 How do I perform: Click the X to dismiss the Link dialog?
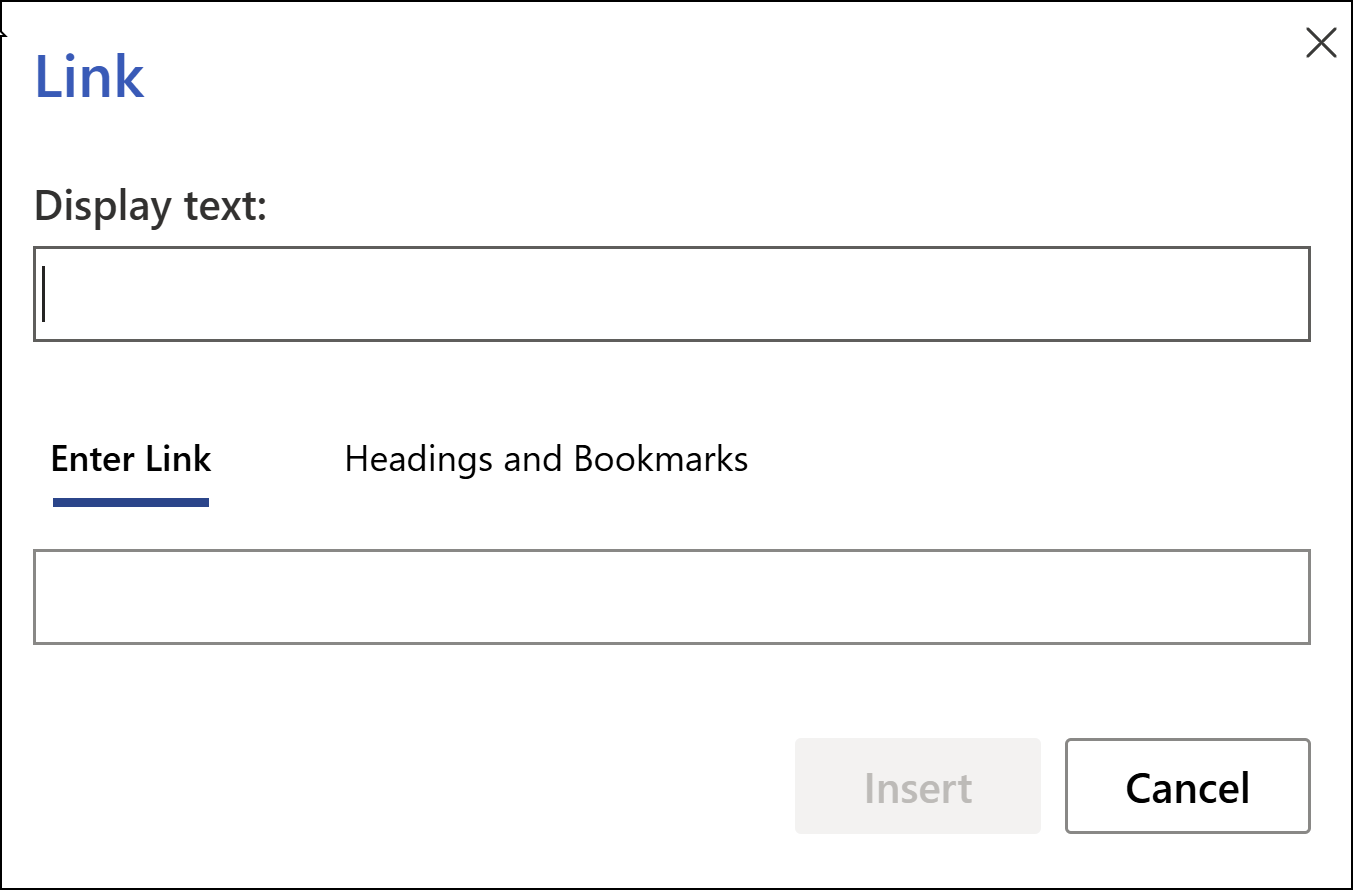click(x=1321, y=43)
